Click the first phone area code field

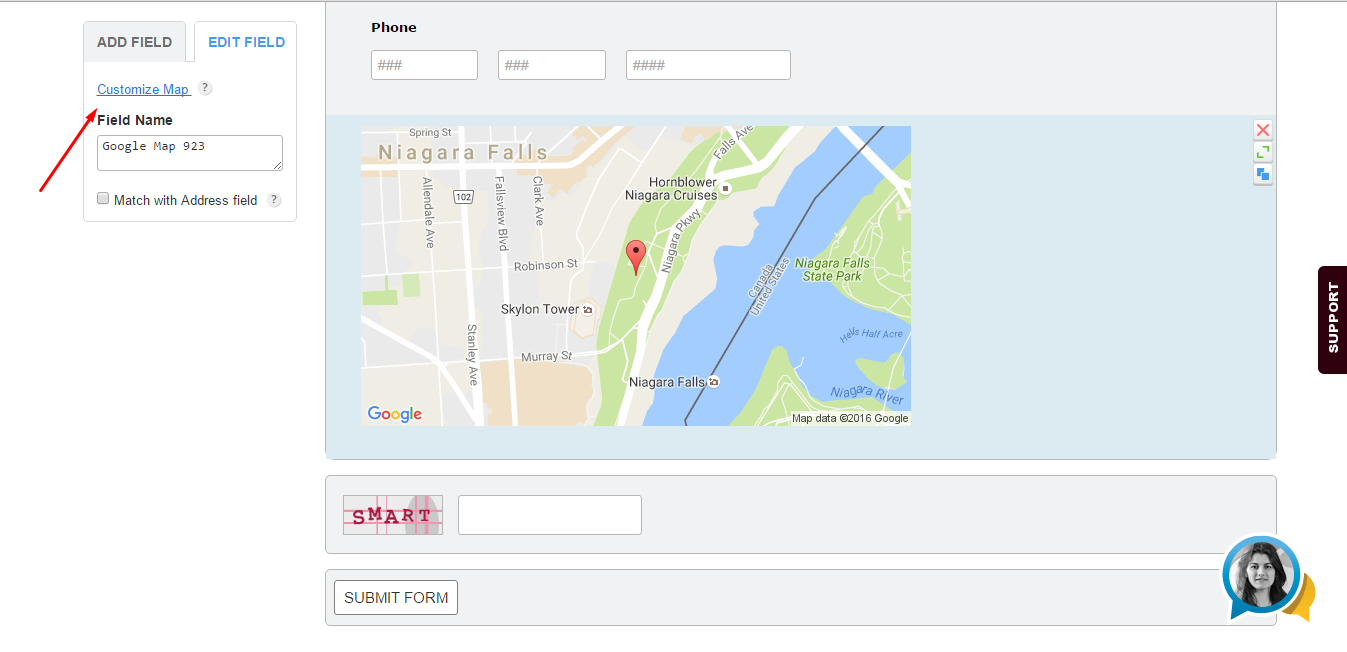[x=424, y=65]
